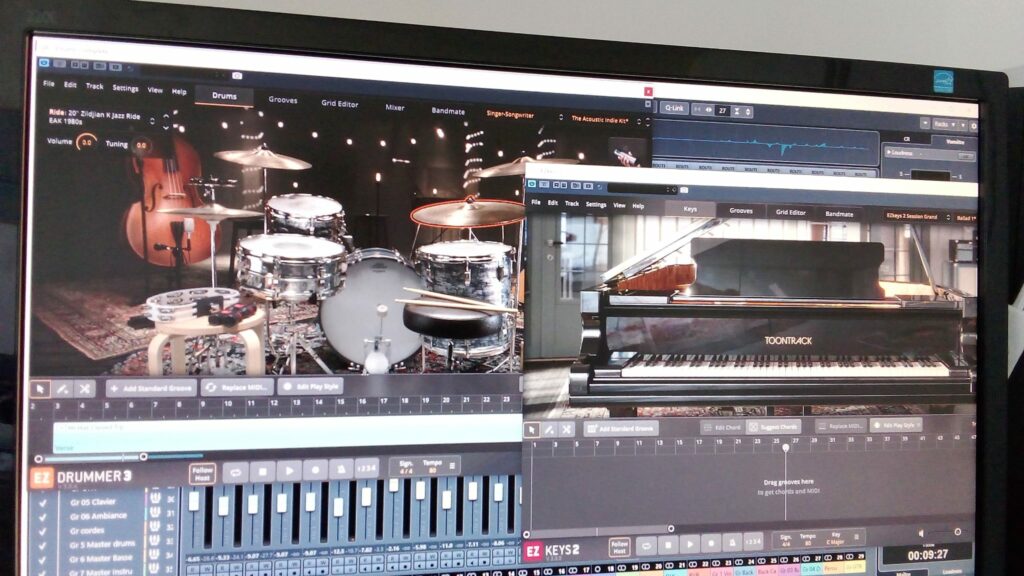Viewport: 1024px width, 576px height.
Task: Click the EZkeys timeline playhead marker
Action: click(x=786, y=448)
